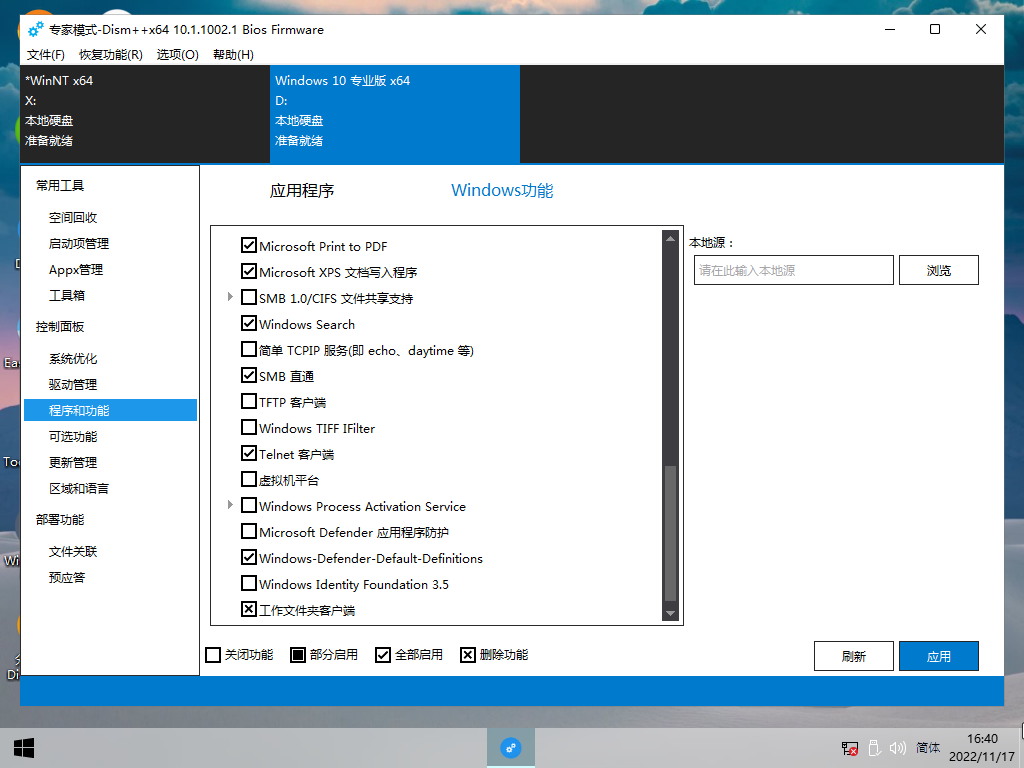Click the USB device tray icon
The width and height of the screenshot is (1024, 768).
tap(874, 748)
